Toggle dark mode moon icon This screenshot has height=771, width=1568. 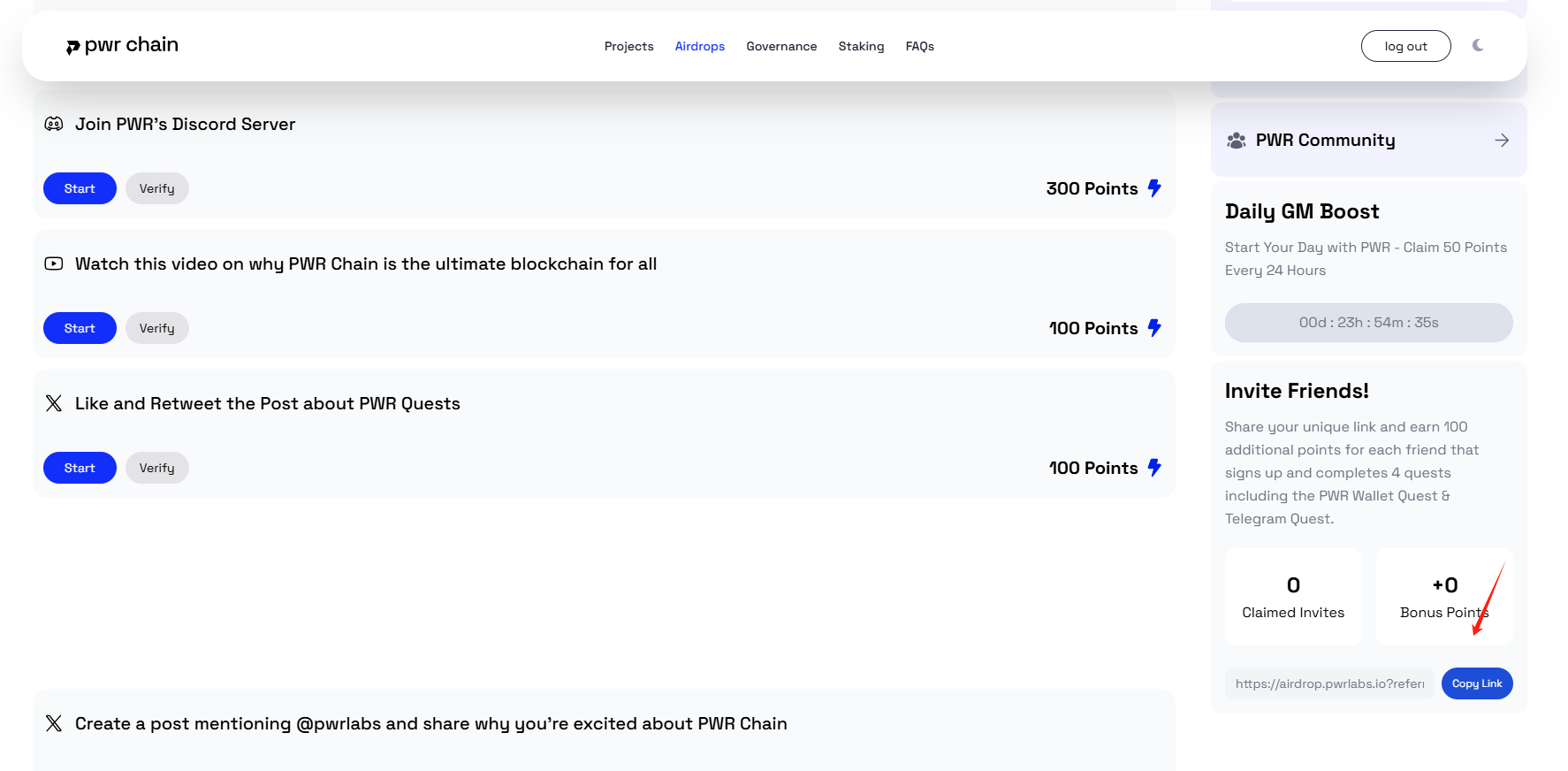pos(1478,45)
